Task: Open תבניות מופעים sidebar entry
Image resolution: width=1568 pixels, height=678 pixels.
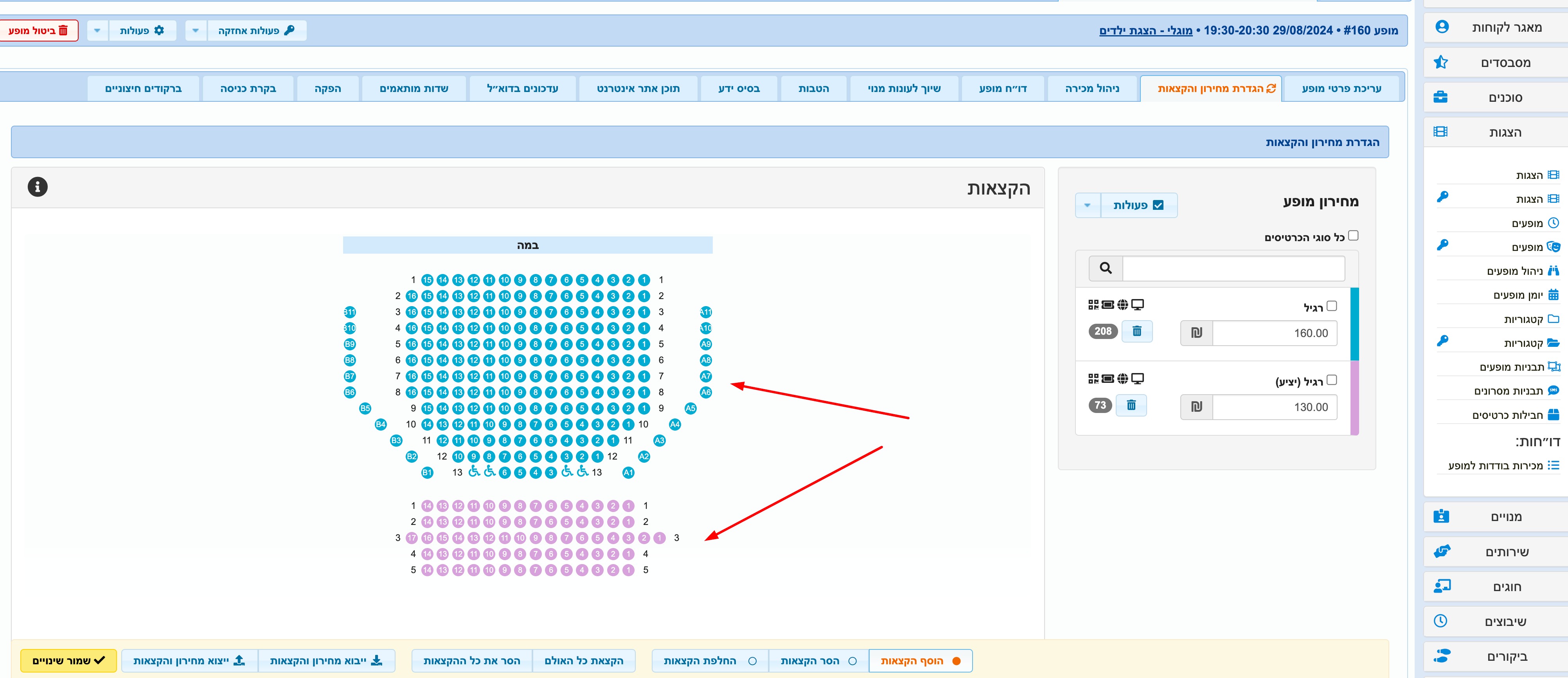Action: click(x=1519, y=367)
